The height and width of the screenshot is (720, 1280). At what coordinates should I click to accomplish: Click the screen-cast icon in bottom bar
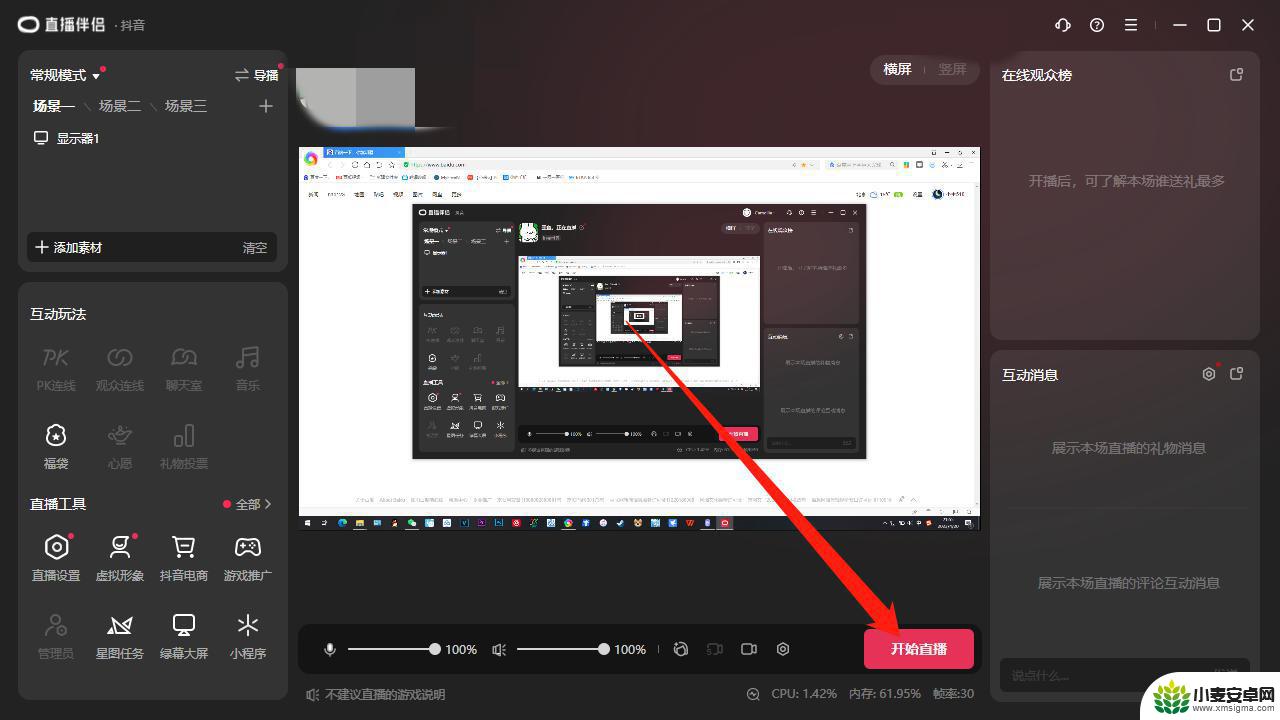(715, 649)
